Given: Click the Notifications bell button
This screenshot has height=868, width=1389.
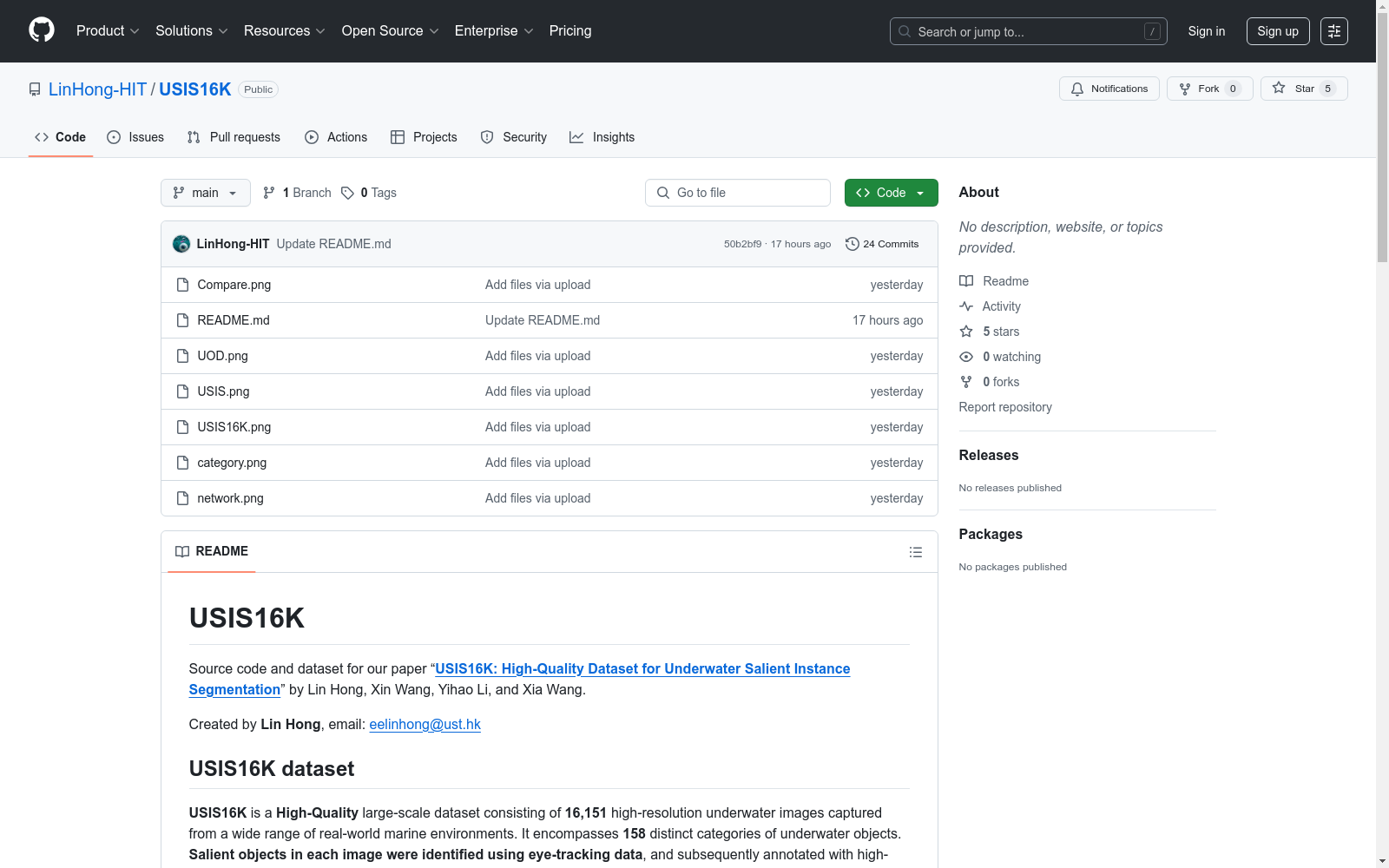Looking at the screenshot, I should point(1109,89).
